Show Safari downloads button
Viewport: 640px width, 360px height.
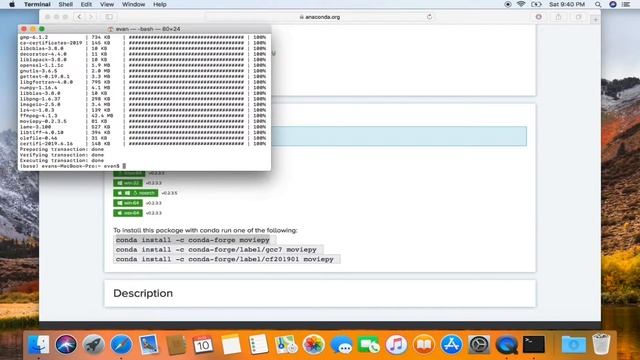pyautogui.click(x=539, y=17)
